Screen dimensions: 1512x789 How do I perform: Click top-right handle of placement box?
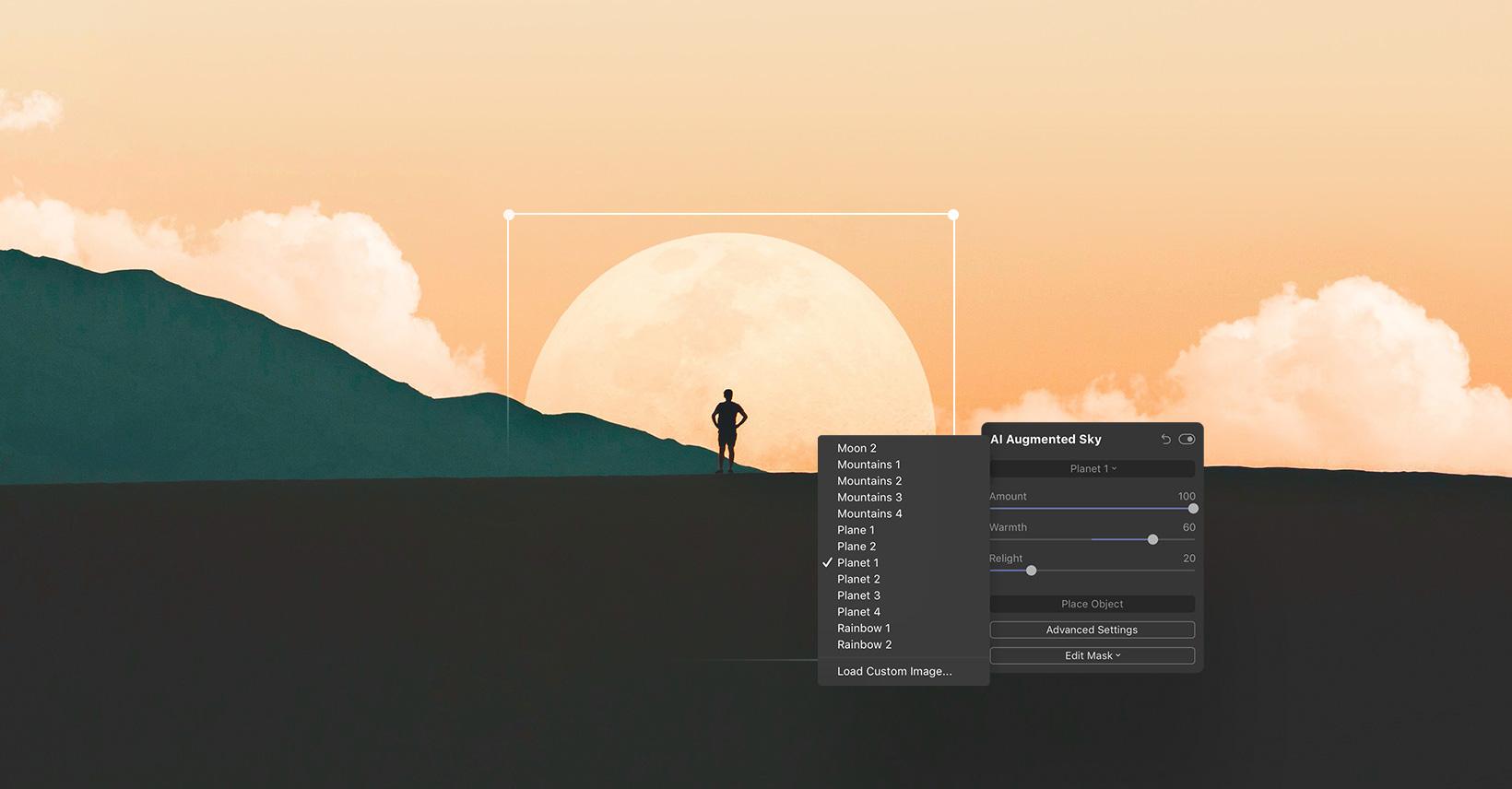(x=953, y=215)
